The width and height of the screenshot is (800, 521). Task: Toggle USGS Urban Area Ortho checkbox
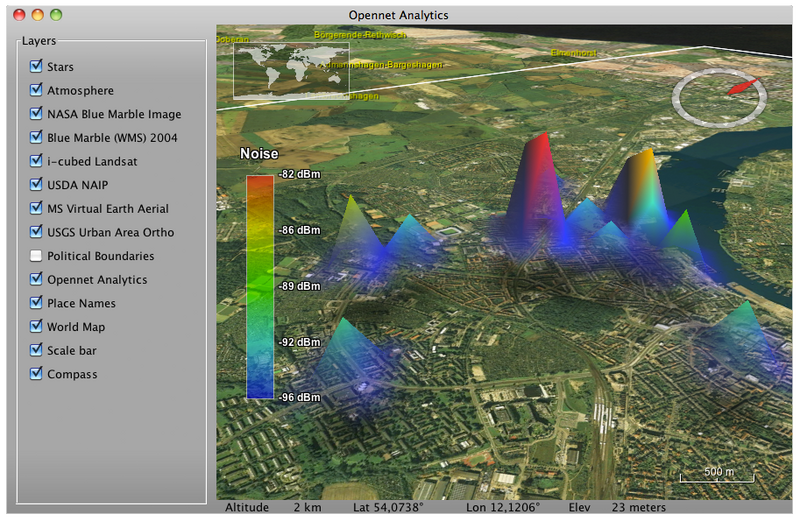(36, 232)
